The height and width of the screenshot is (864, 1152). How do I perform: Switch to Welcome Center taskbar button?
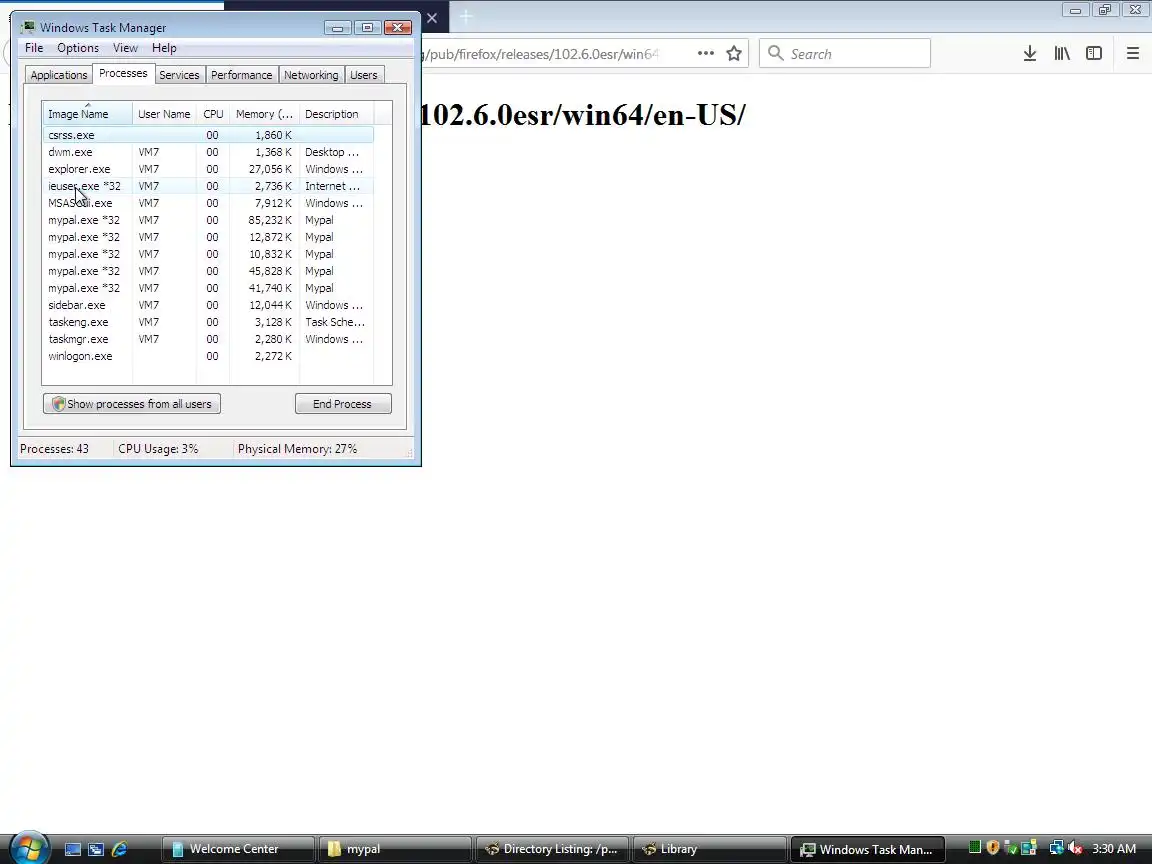238,849
